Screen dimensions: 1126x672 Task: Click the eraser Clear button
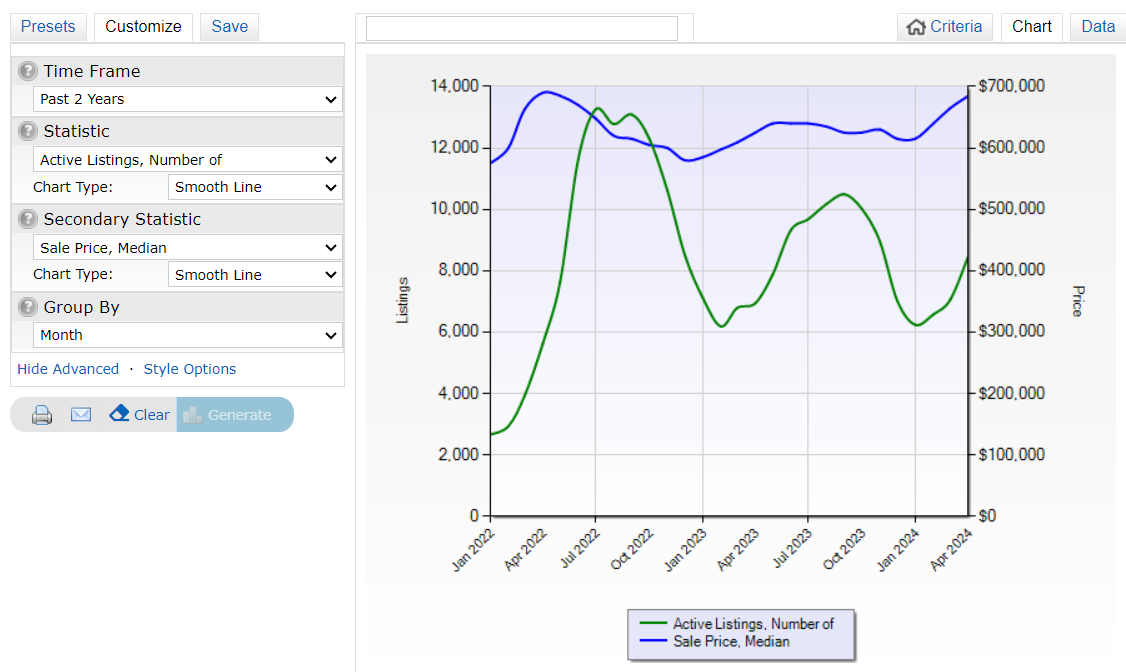139,415
